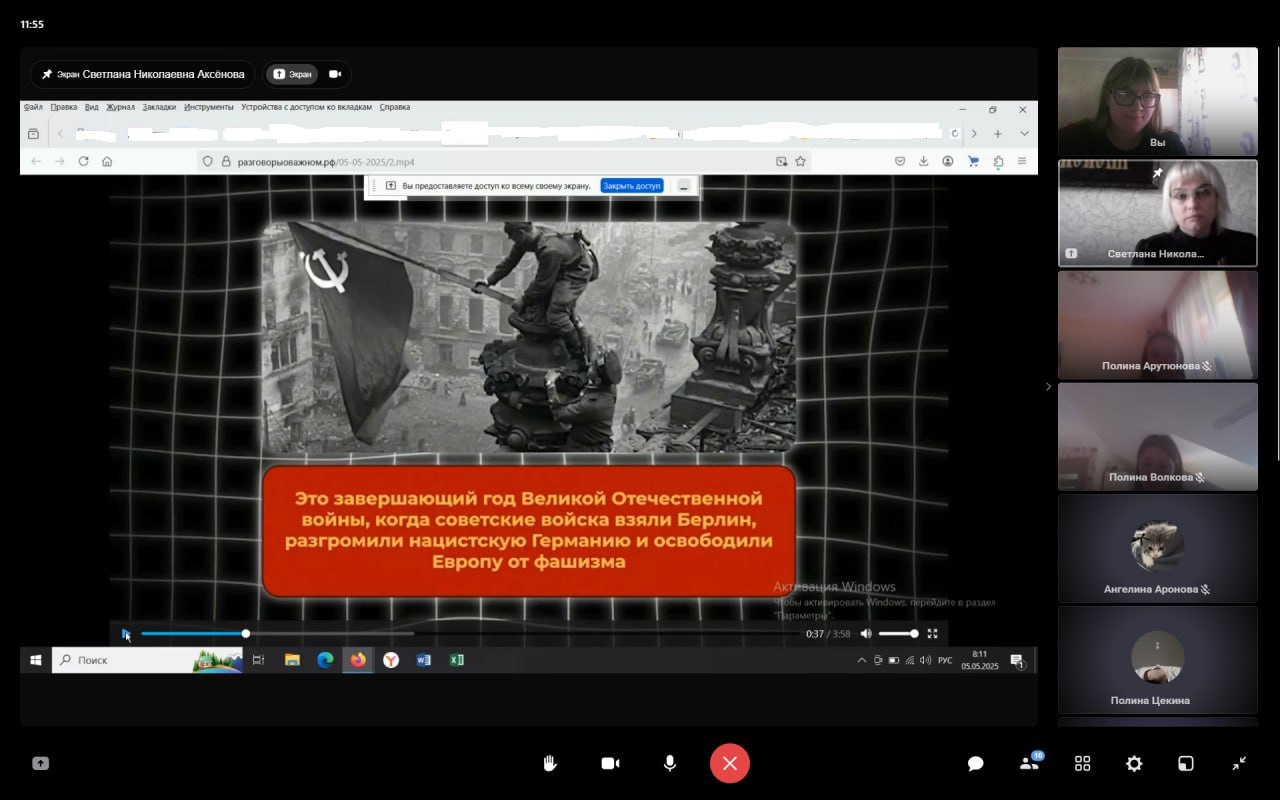1280x800 pixels.
Task: Open the Firefox 'Вид' menu
Action: [91, 107]
